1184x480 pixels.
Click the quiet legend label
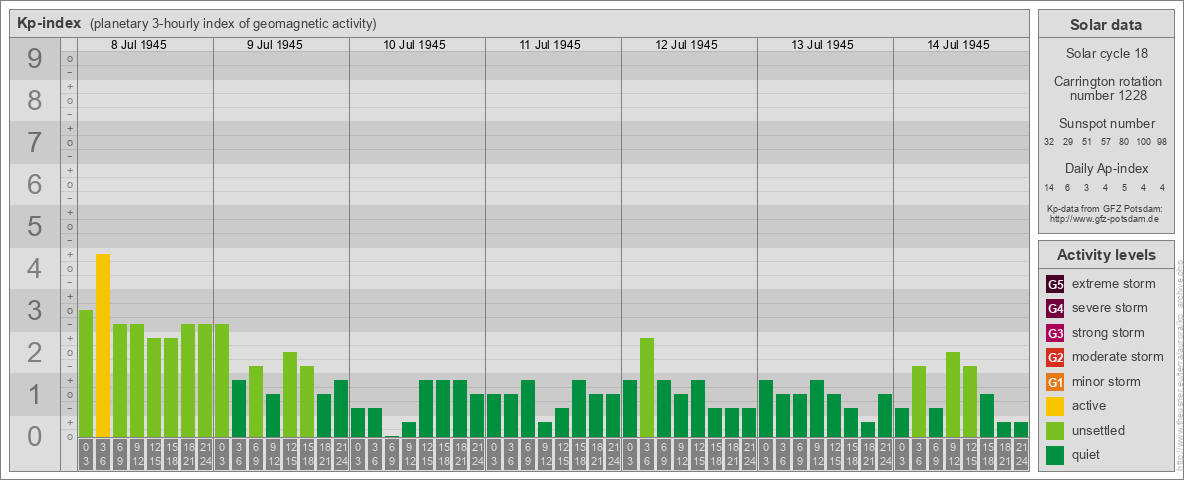(1088, 454)
